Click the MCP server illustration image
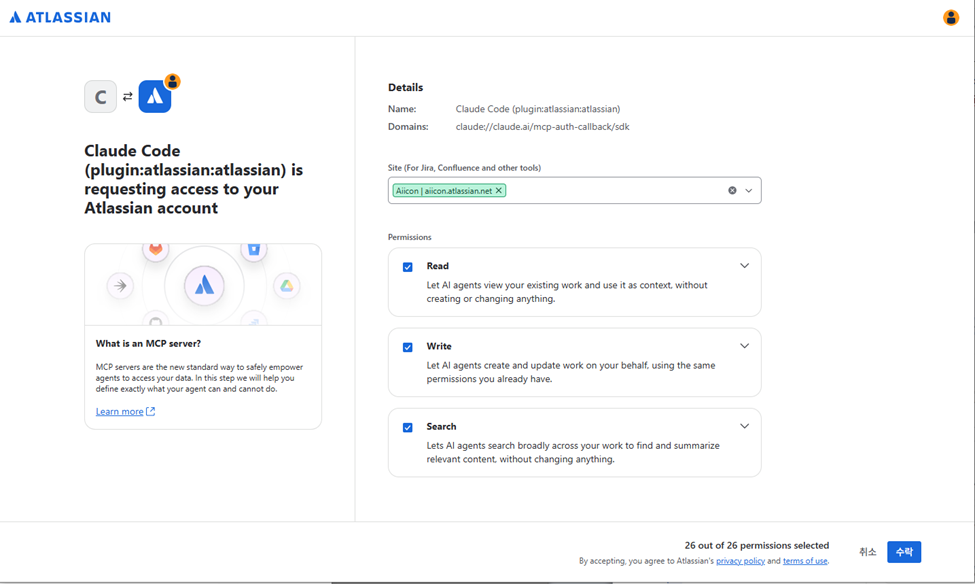 tap(203, 284)
